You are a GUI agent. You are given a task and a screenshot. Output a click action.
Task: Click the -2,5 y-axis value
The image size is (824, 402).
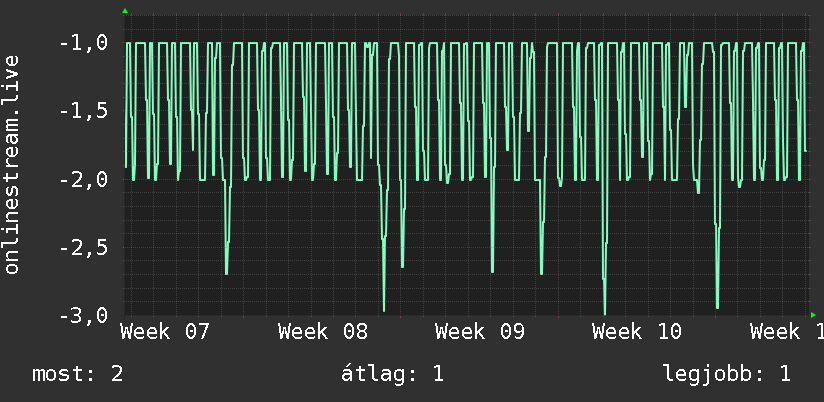point(84,247)
